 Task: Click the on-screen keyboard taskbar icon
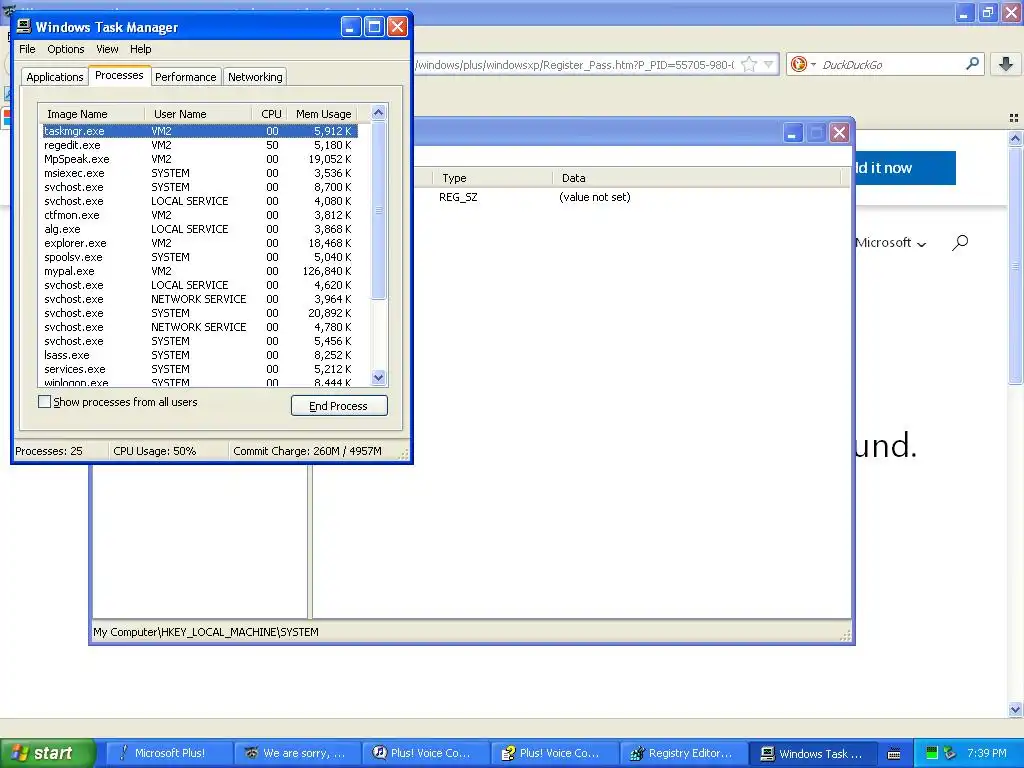(x=894, y=754)
